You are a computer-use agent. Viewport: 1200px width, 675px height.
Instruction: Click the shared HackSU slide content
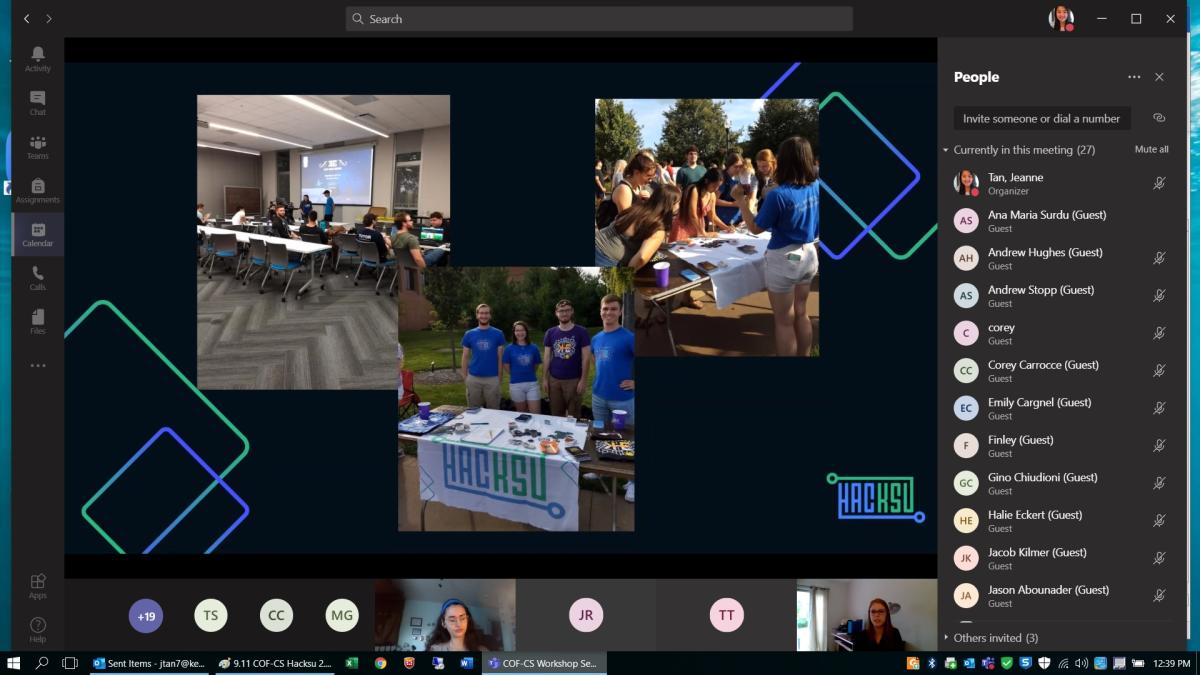[501, 308]
